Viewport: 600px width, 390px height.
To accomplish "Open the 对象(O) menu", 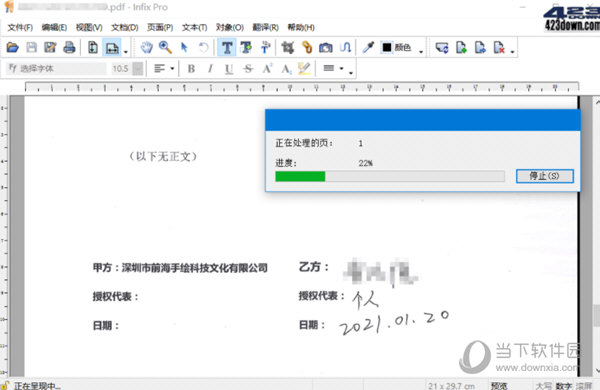I will [230, 27].
